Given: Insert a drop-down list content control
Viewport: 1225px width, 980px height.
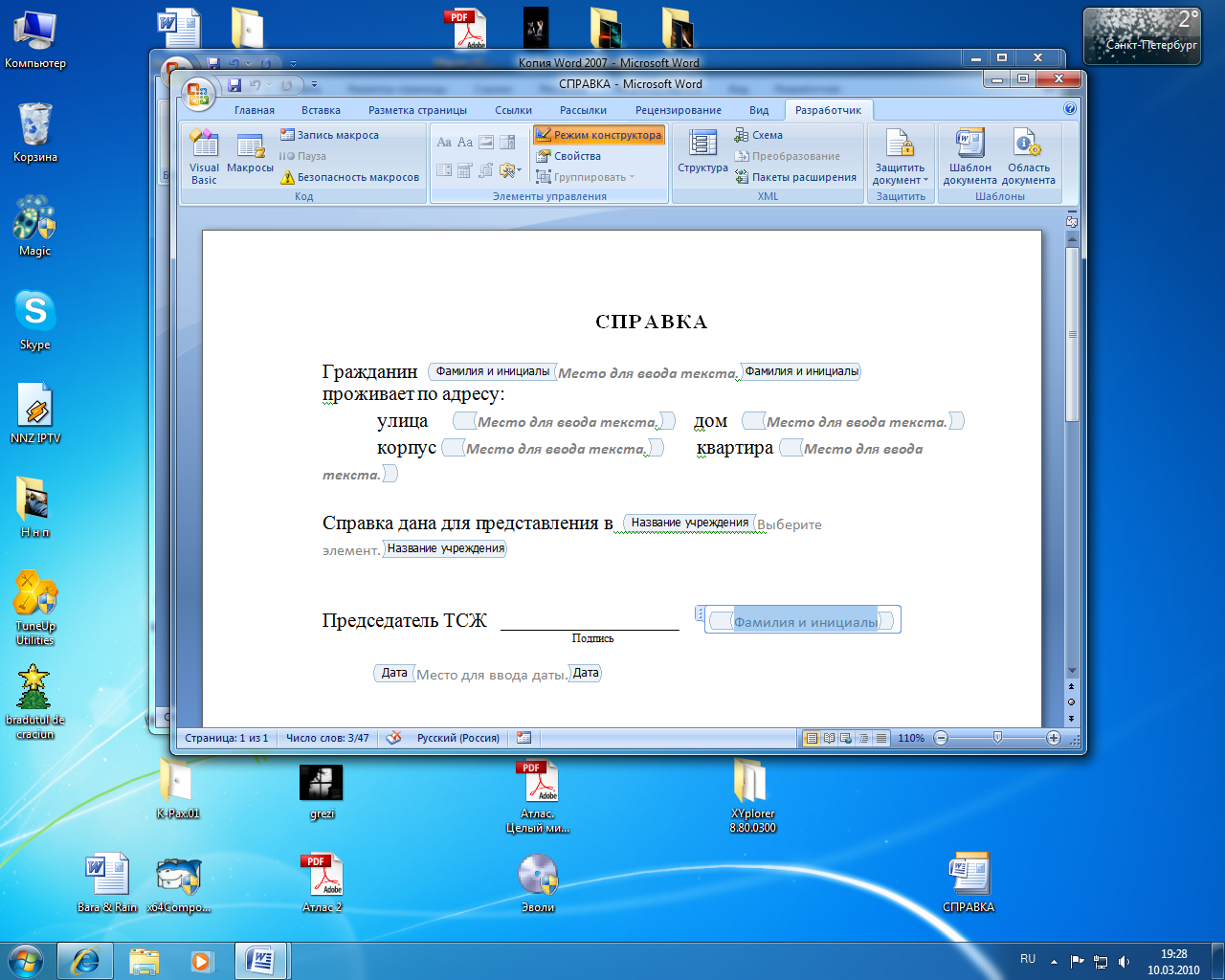Looking at the screenshot, I should pyautogui.click(x=444, y=170).
